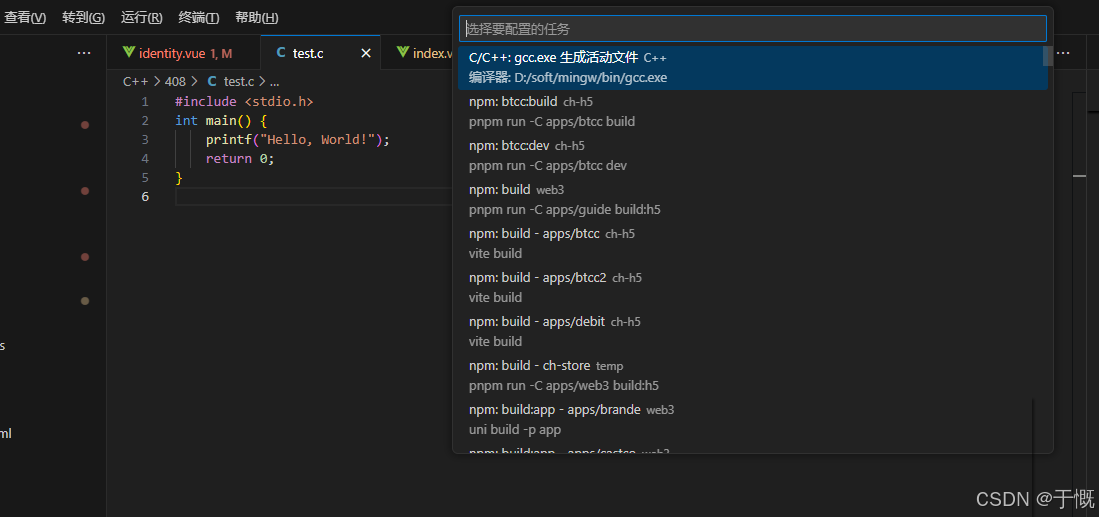Open the 帮助(H) menu
The width and height of the screenshot is (1099, 517).
pos(256,18)
